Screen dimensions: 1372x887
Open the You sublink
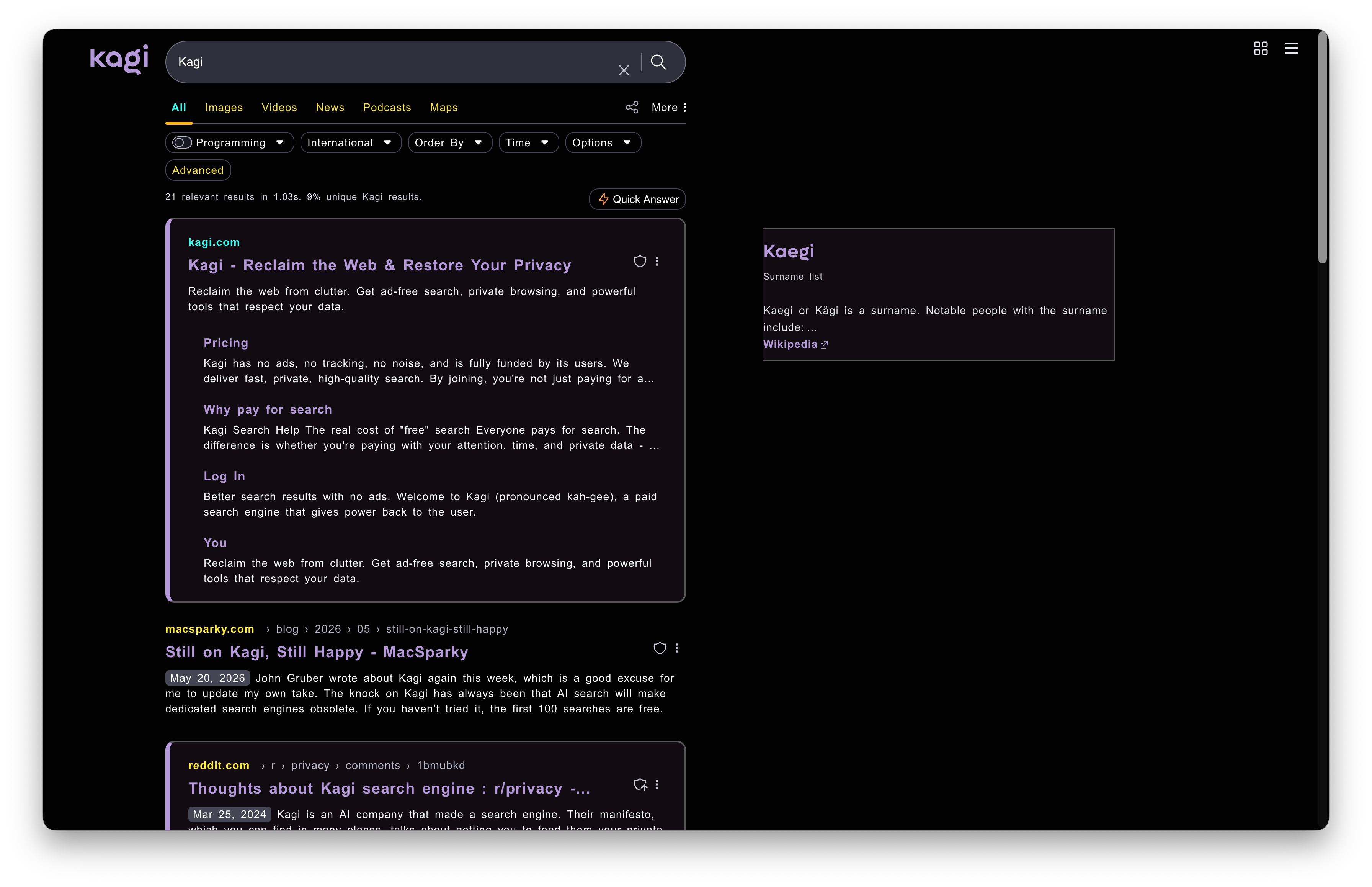click(x=215, y=543)
